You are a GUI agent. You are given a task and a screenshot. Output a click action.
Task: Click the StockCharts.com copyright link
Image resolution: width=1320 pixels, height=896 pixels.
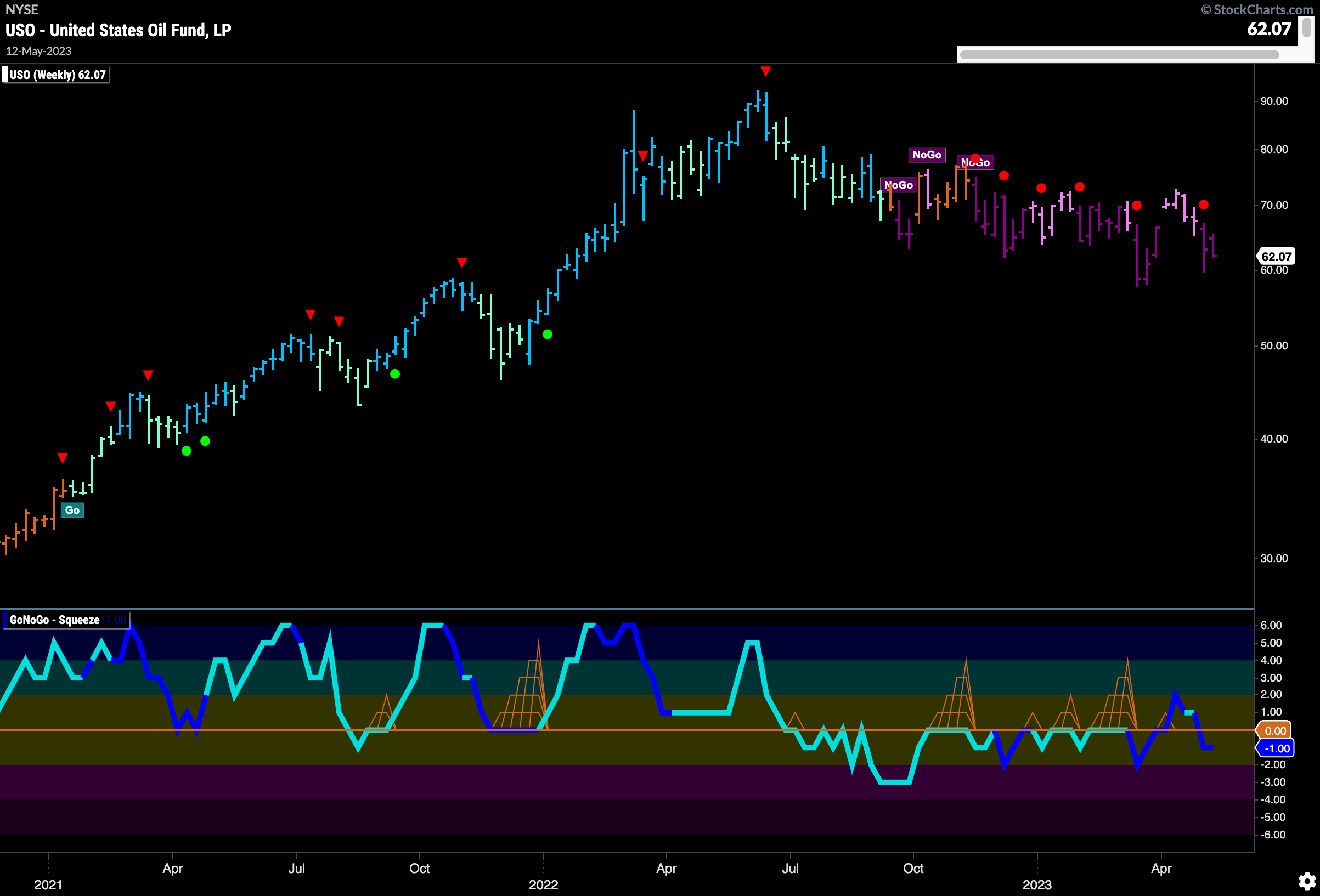click(x=1256, y=10)
